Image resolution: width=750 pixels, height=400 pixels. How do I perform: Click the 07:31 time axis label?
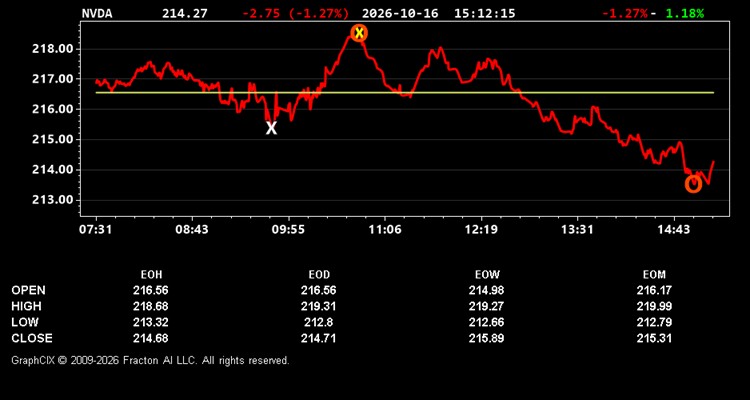[96, 230]
